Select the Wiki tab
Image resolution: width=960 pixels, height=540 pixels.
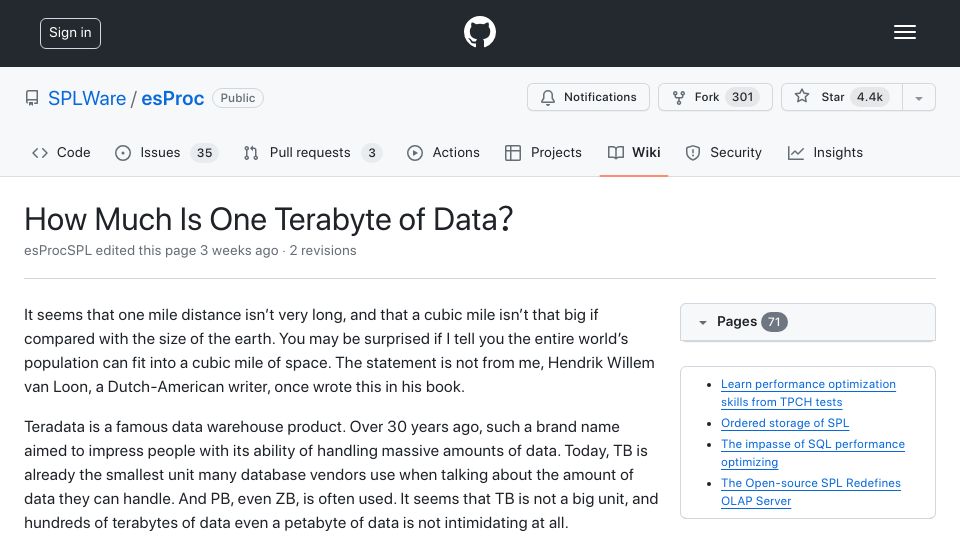click(x=634, y=152)
